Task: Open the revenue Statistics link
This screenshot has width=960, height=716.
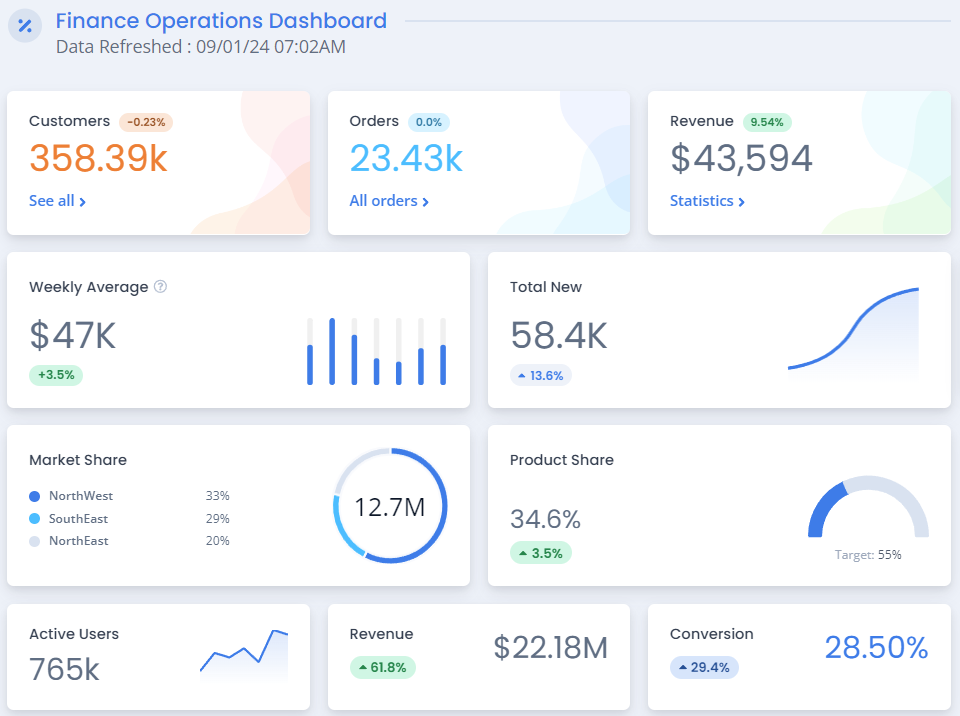Action: 707,201
